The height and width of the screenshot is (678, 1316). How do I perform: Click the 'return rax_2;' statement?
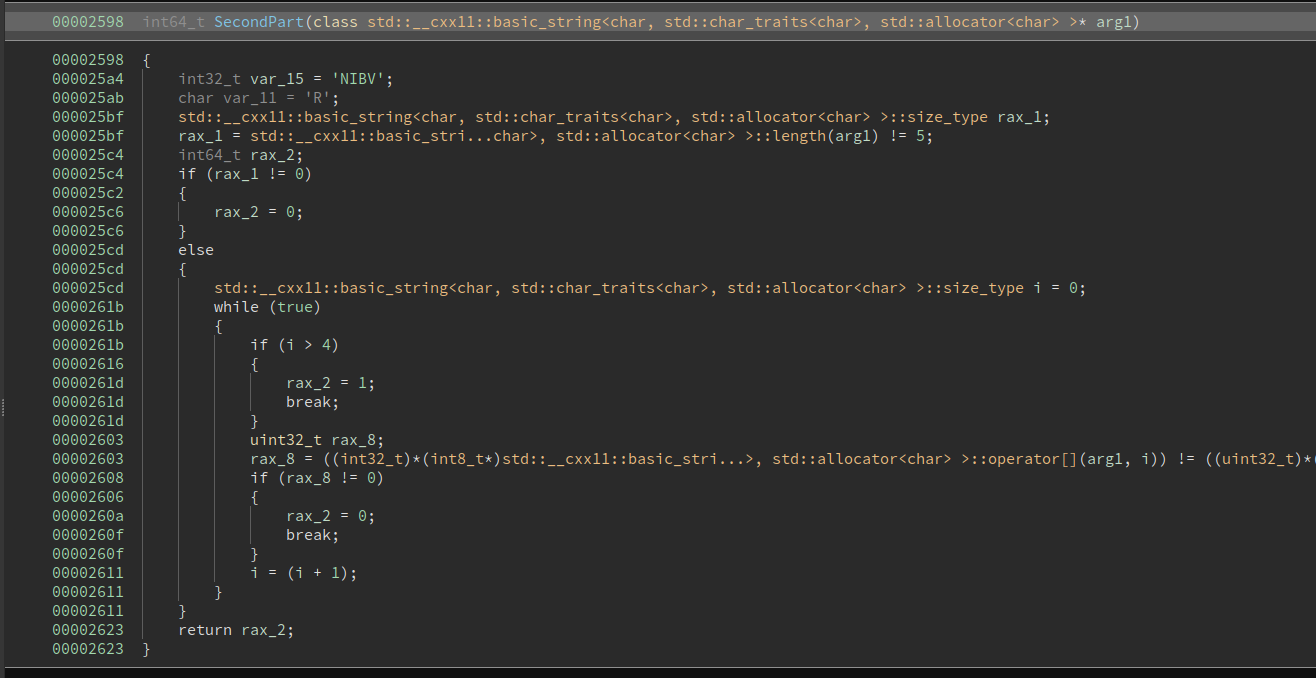click(236, 630)
